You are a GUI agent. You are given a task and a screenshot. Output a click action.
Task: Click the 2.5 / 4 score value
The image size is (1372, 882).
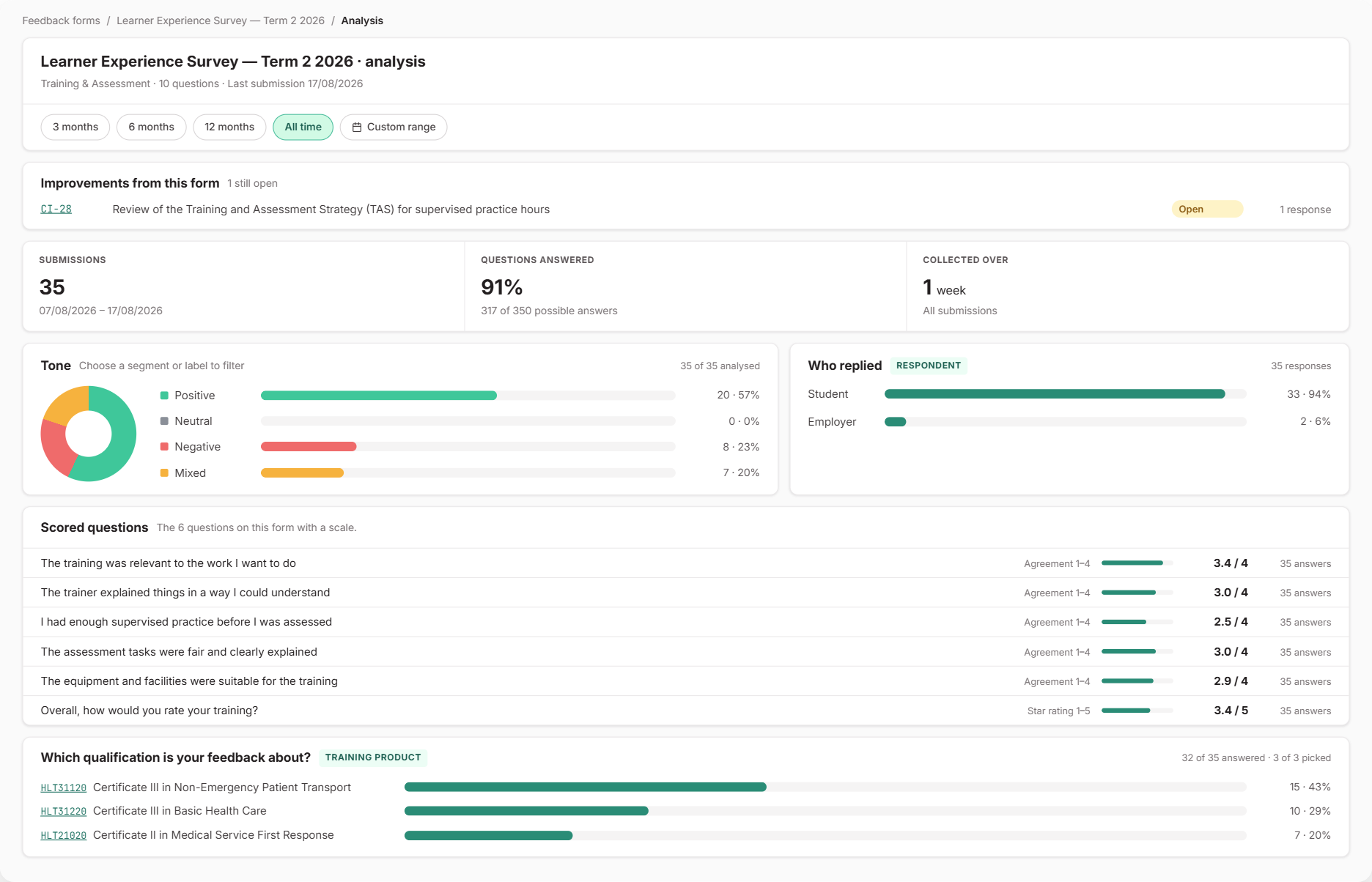[x=1231, y=622]
